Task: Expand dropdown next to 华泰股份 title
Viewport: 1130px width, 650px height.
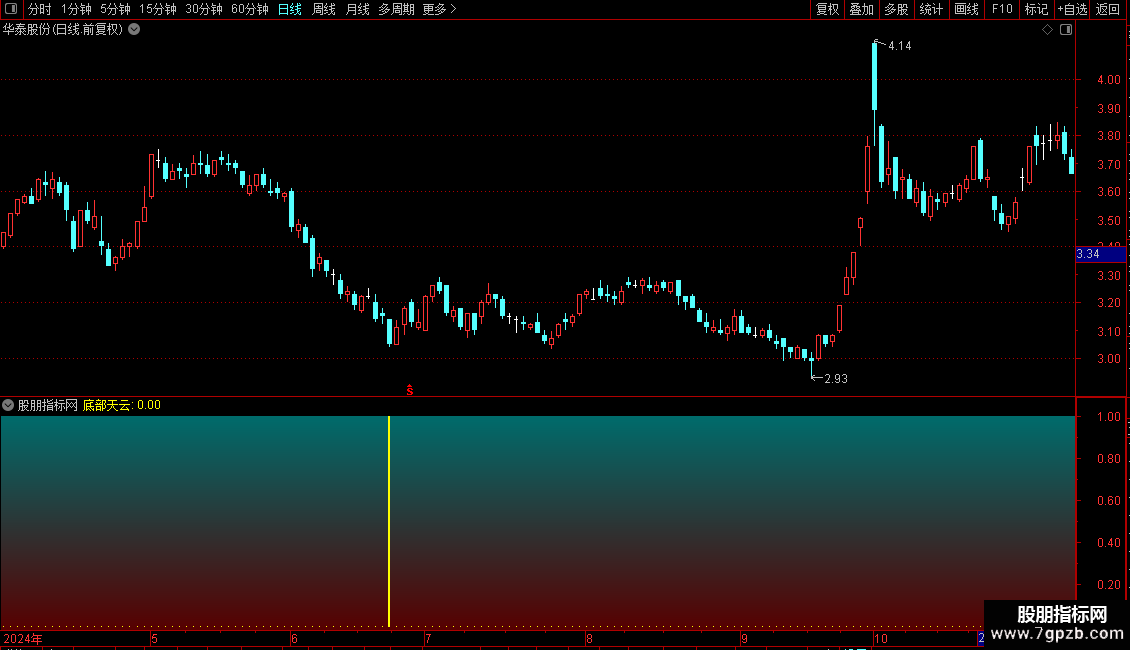Action: [x=134, y=30]
